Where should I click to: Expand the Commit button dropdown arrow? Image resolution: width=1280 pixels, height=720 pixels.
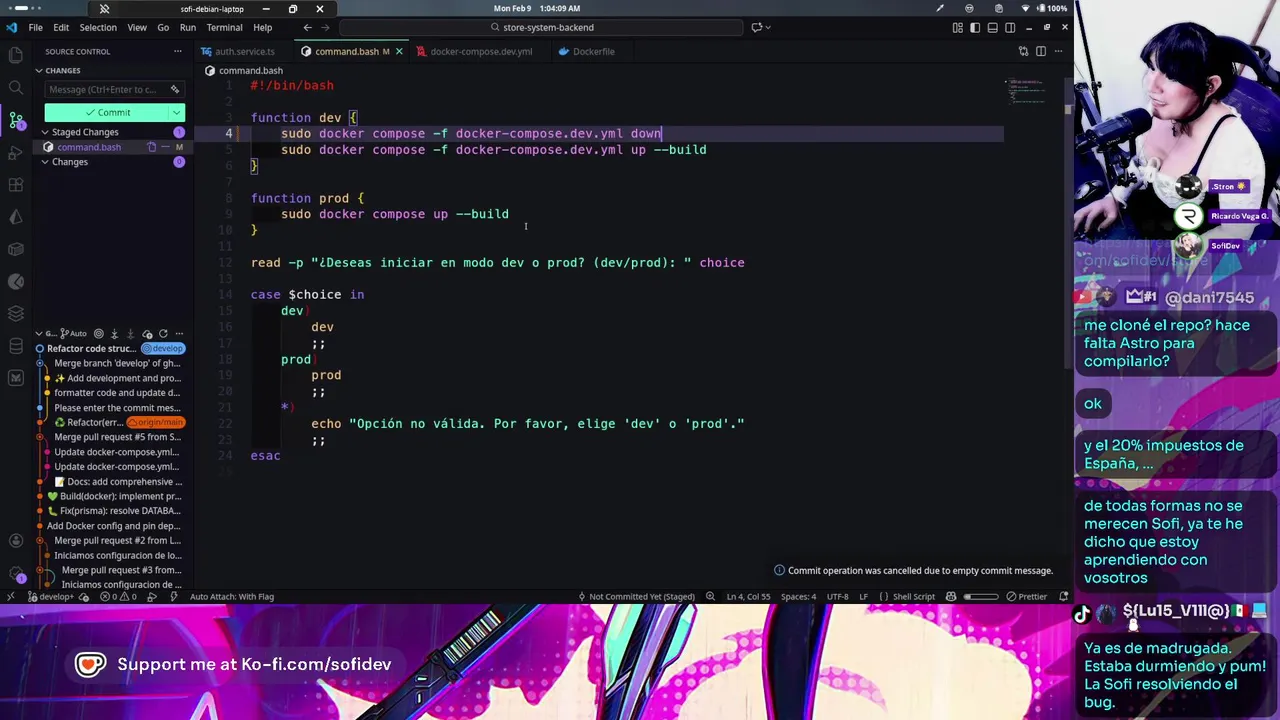pos(177,112)
